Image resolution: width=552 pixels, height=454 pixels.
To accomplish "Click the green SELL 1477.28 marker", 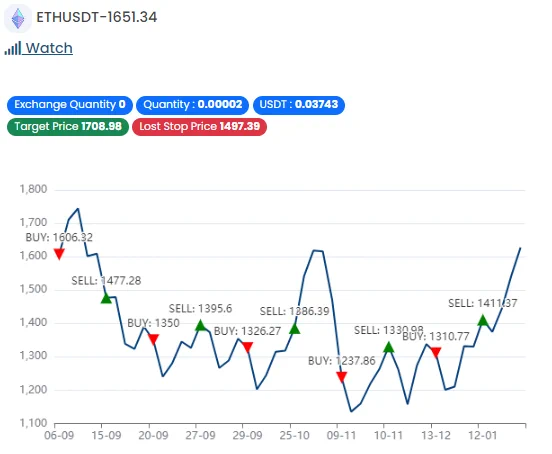I will click(x=106, y=298).
